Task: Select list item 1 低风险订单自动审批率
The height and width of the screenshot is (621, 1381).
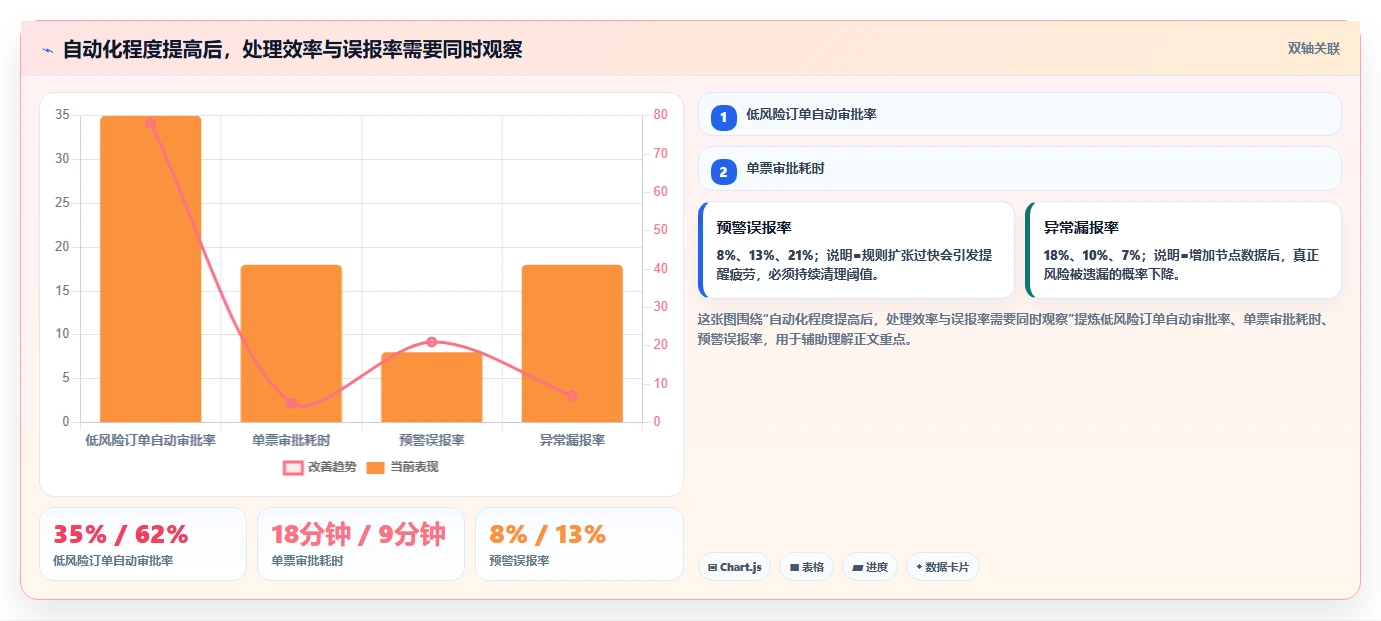Action: coord(1020,114)
